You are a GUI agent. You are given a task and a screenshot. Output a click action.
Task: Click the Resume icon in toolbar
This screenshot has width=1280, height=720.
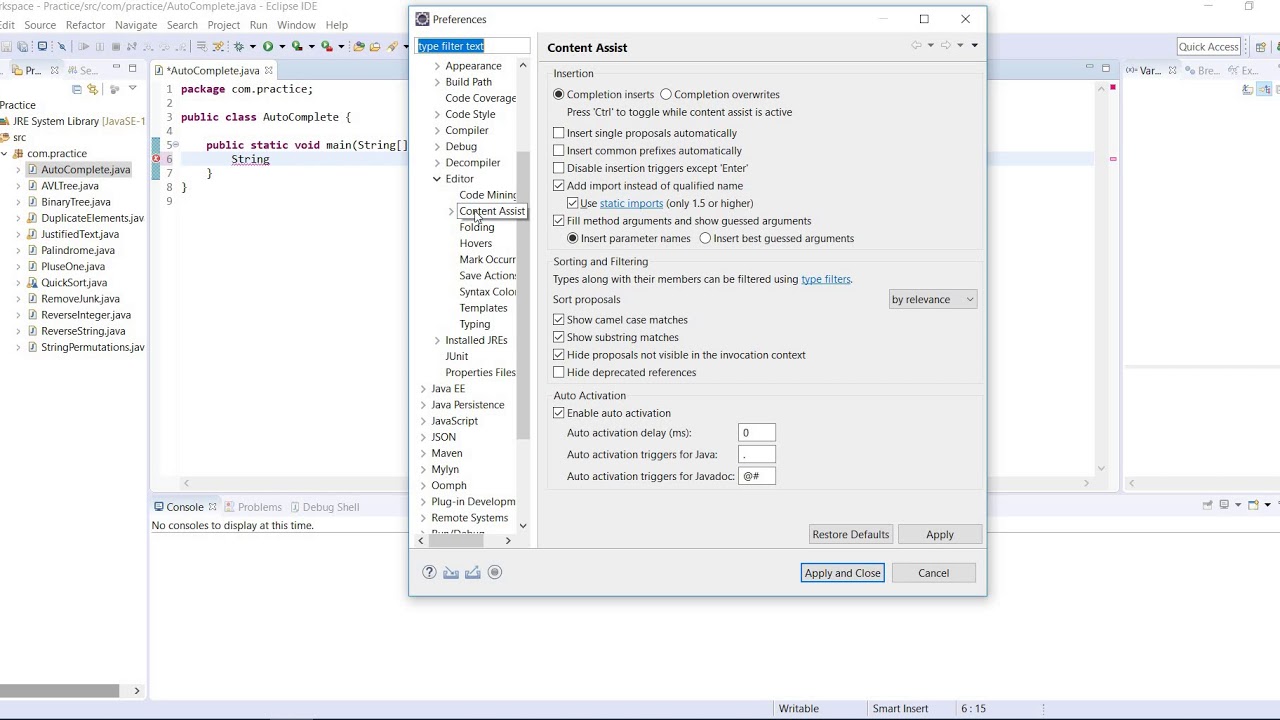pos(84,46)
